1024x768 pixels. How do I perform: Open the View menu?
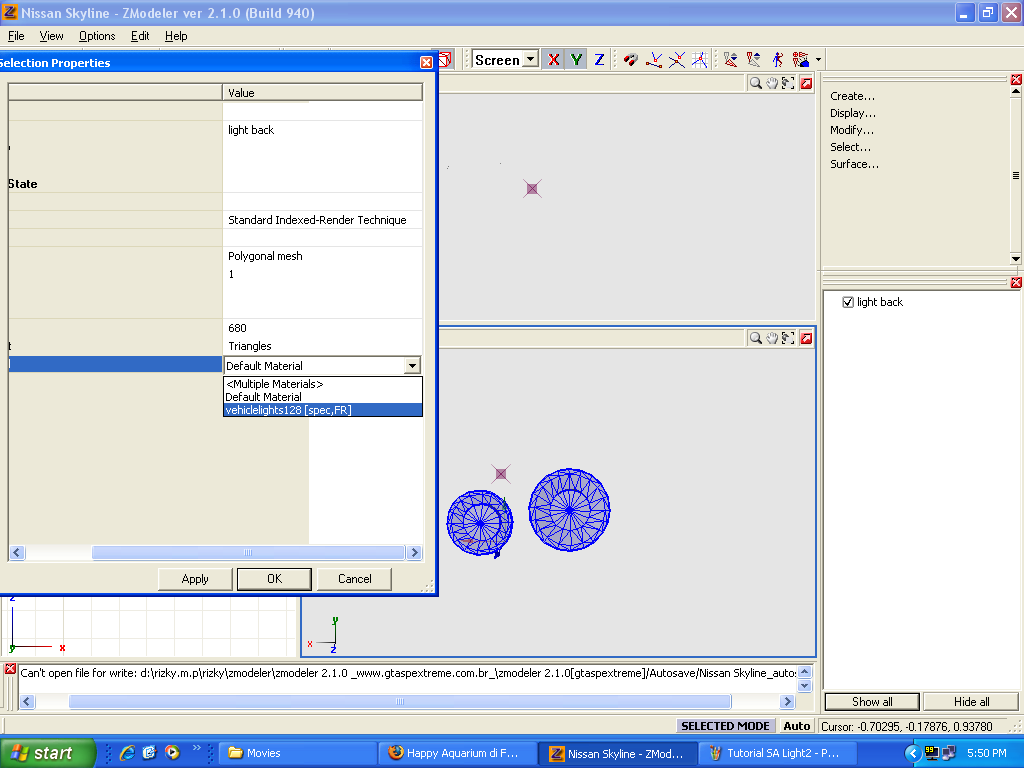pos(52,36)
